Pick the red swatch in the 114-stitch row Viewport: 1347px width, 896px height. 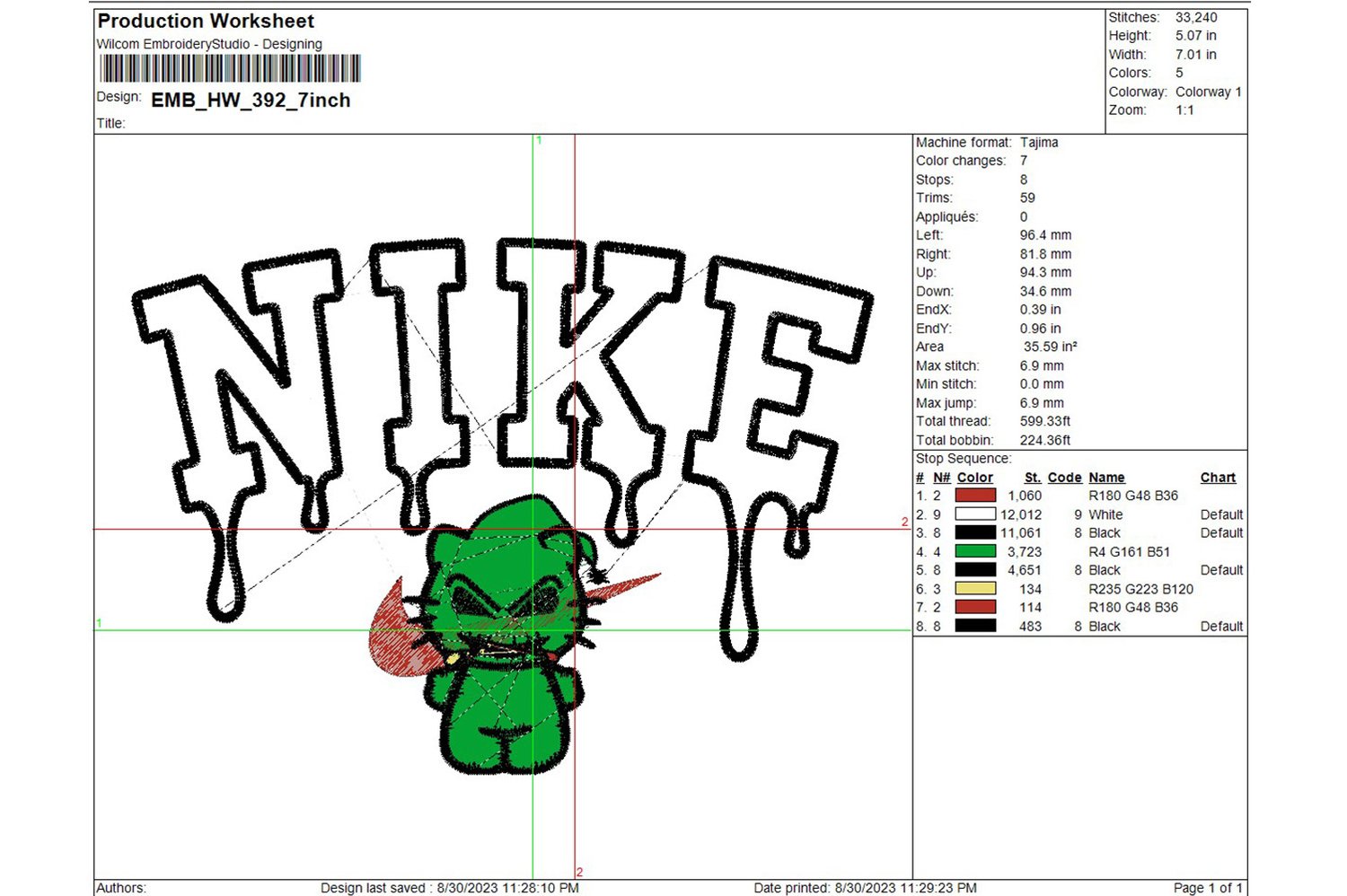click(x=975, y=608)
